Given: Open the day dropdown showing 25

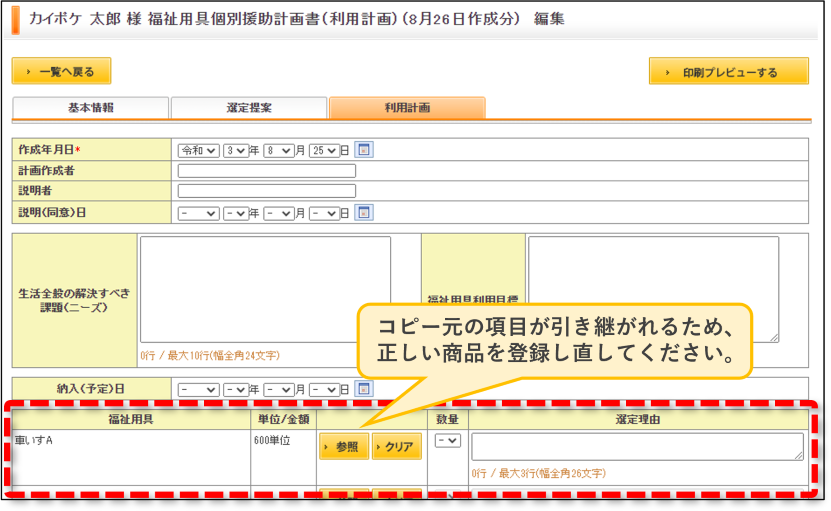Looking at the screenshot, I should tap(324, 151).
